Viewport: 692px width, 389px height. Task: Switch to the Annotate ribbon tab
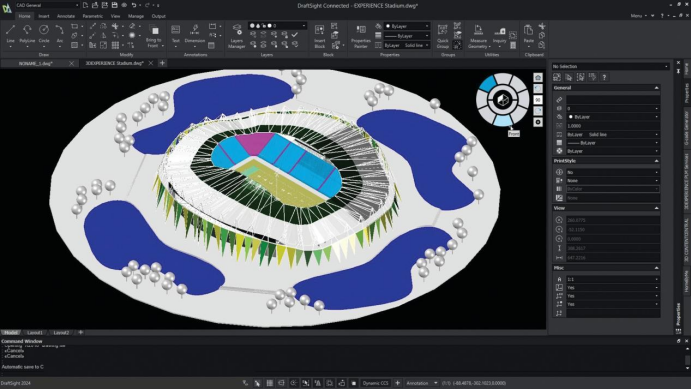[66, 16]
